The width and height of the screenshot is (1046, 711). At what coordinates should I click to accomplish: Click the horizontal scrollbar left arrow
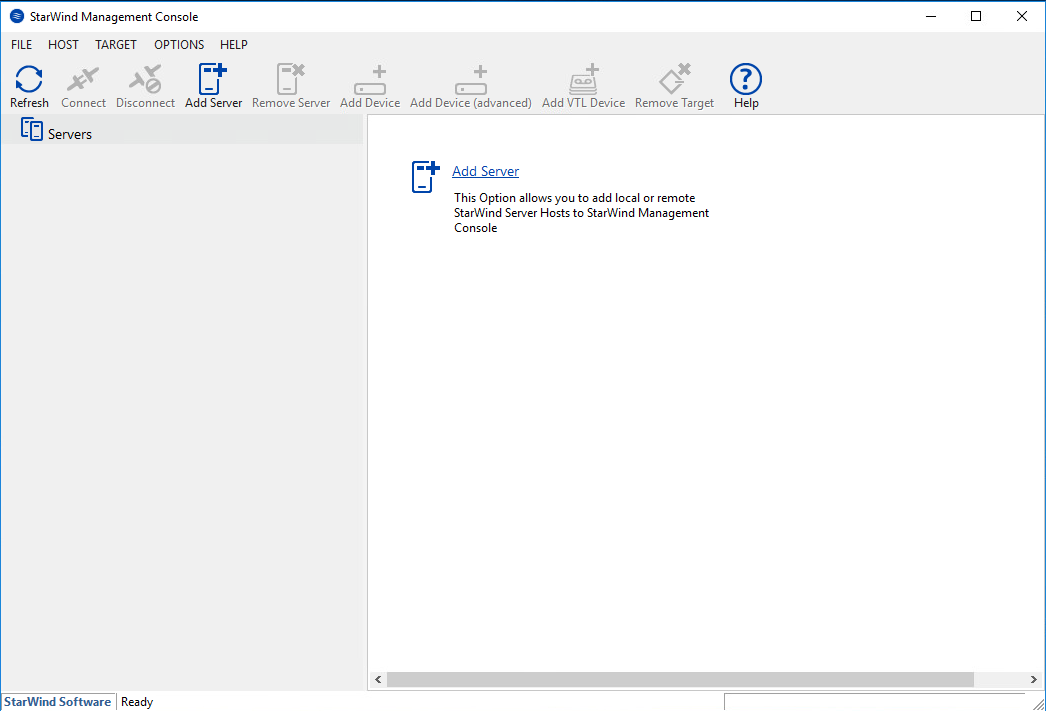point(378,680)
